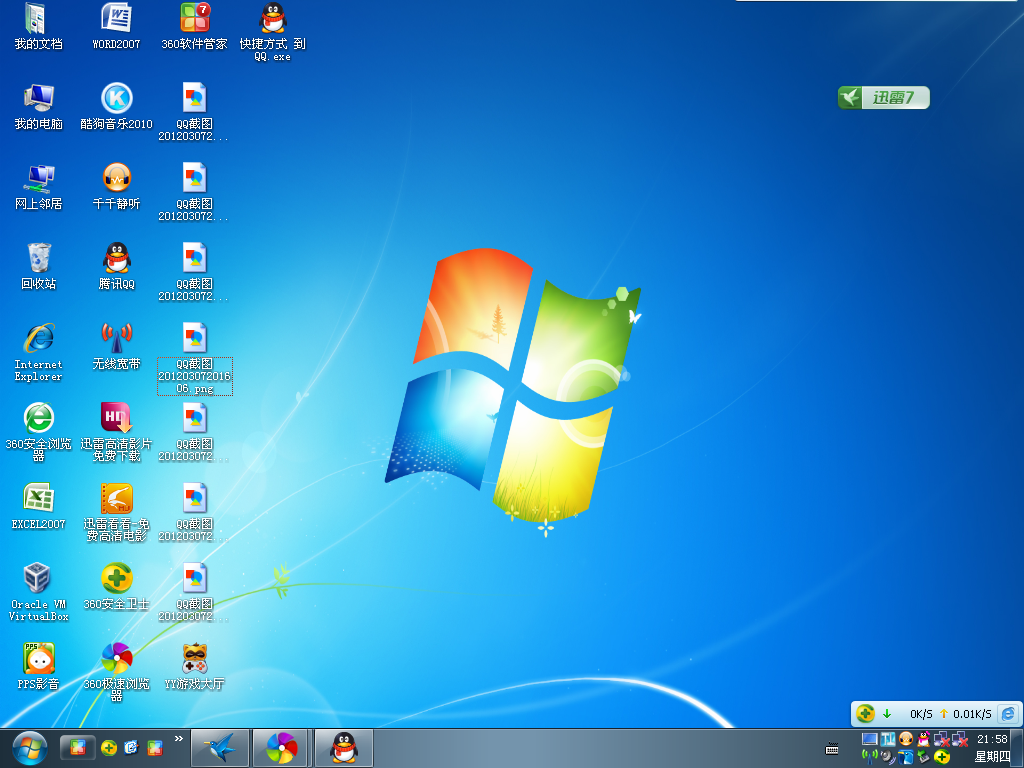Select the 网上邻居 desktop icon
The image size is (1024, 768).
click(39, 187)
